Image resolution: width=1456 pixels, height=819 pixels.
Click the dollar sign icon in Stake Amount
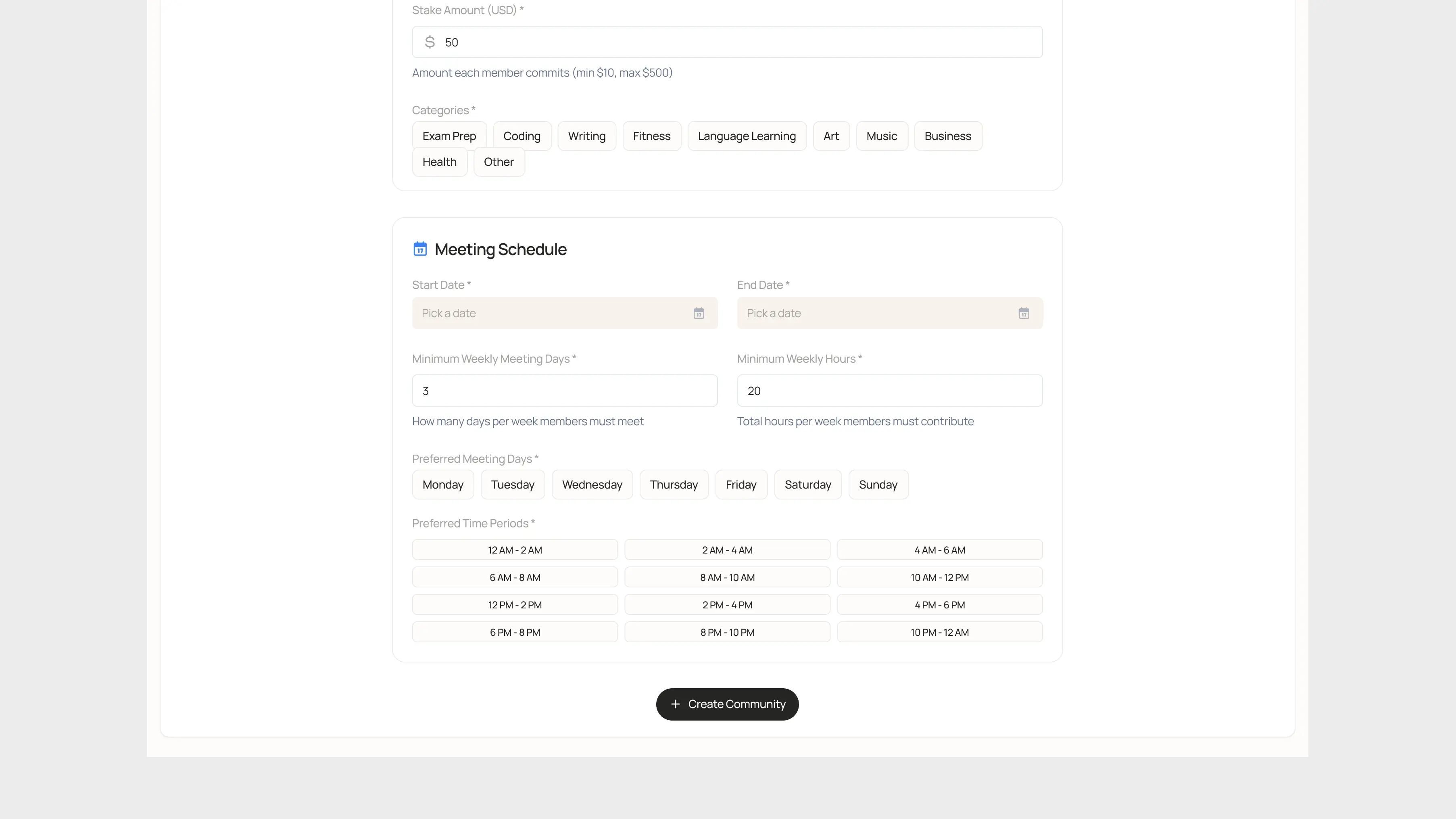tap(430, 42)
